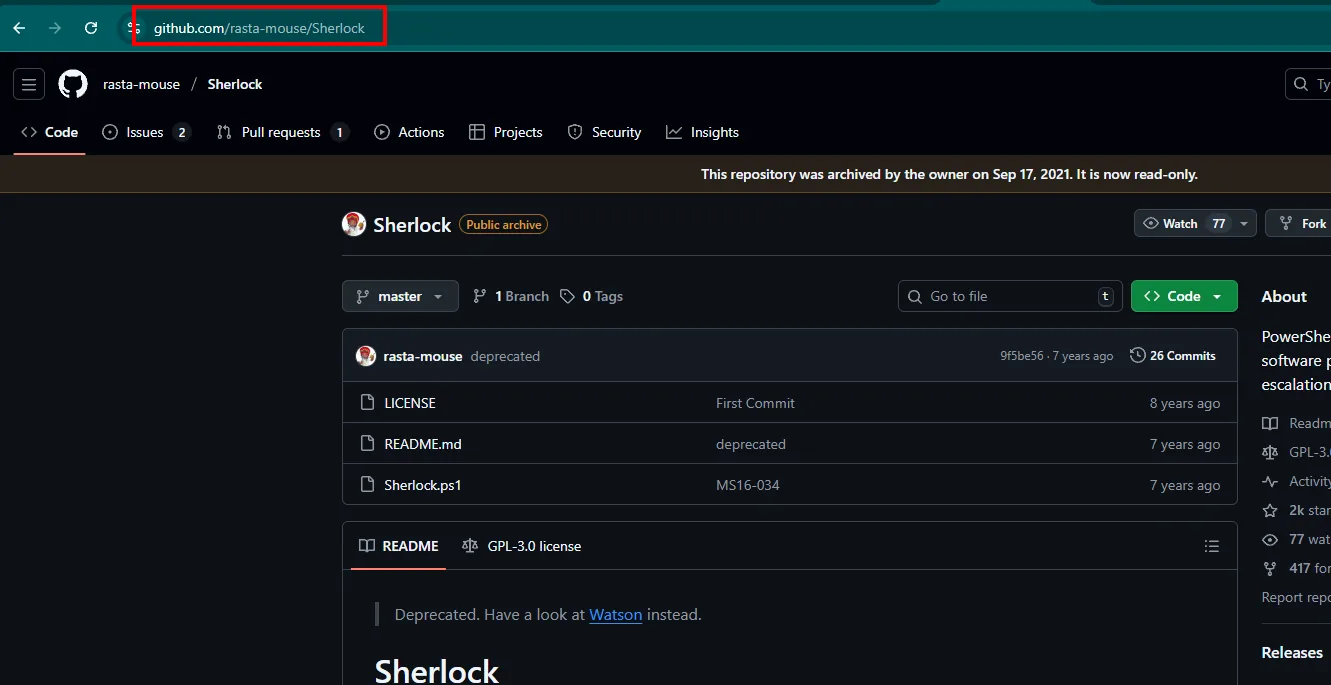Select the README tab in file viewer
Screen dimensions: 1331x685
coord(399,546)
